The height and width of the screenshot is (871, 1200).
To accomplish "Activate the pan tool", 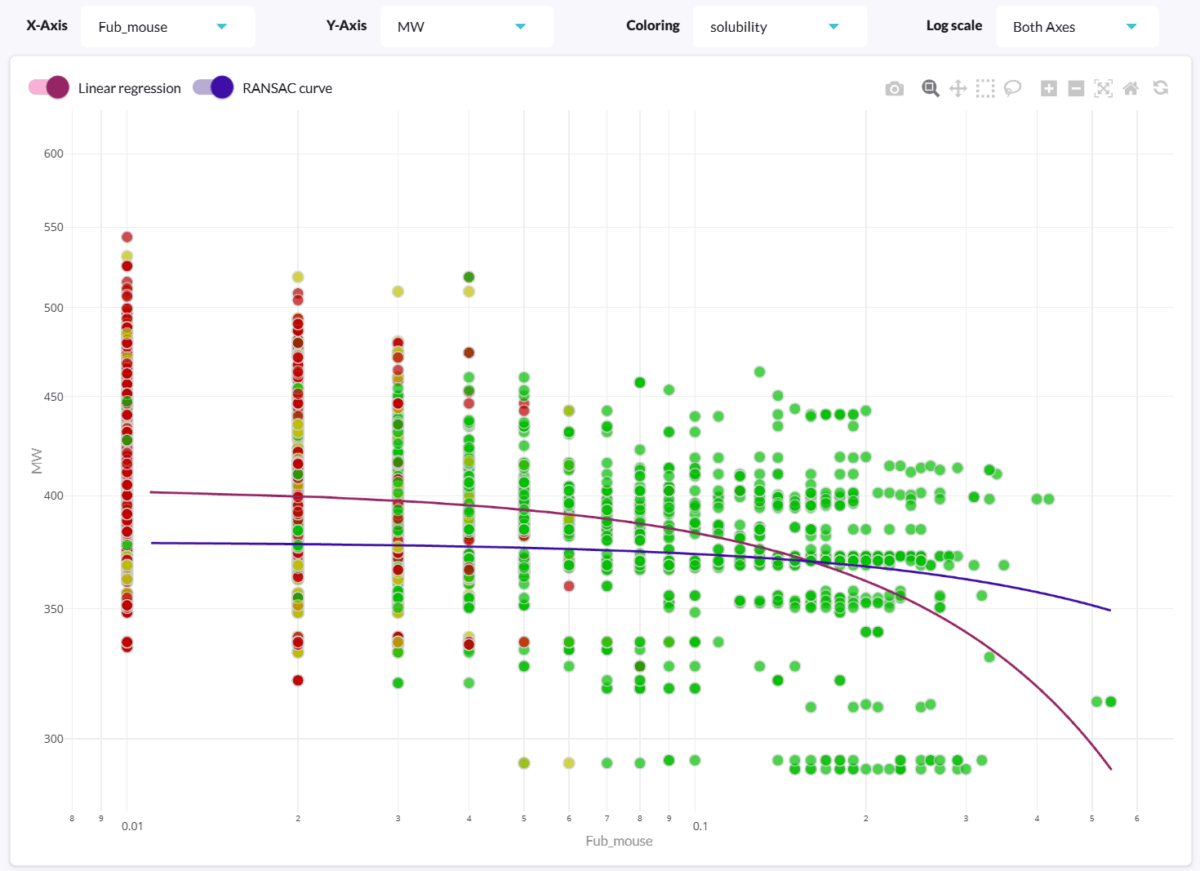I will click(957, 88).
